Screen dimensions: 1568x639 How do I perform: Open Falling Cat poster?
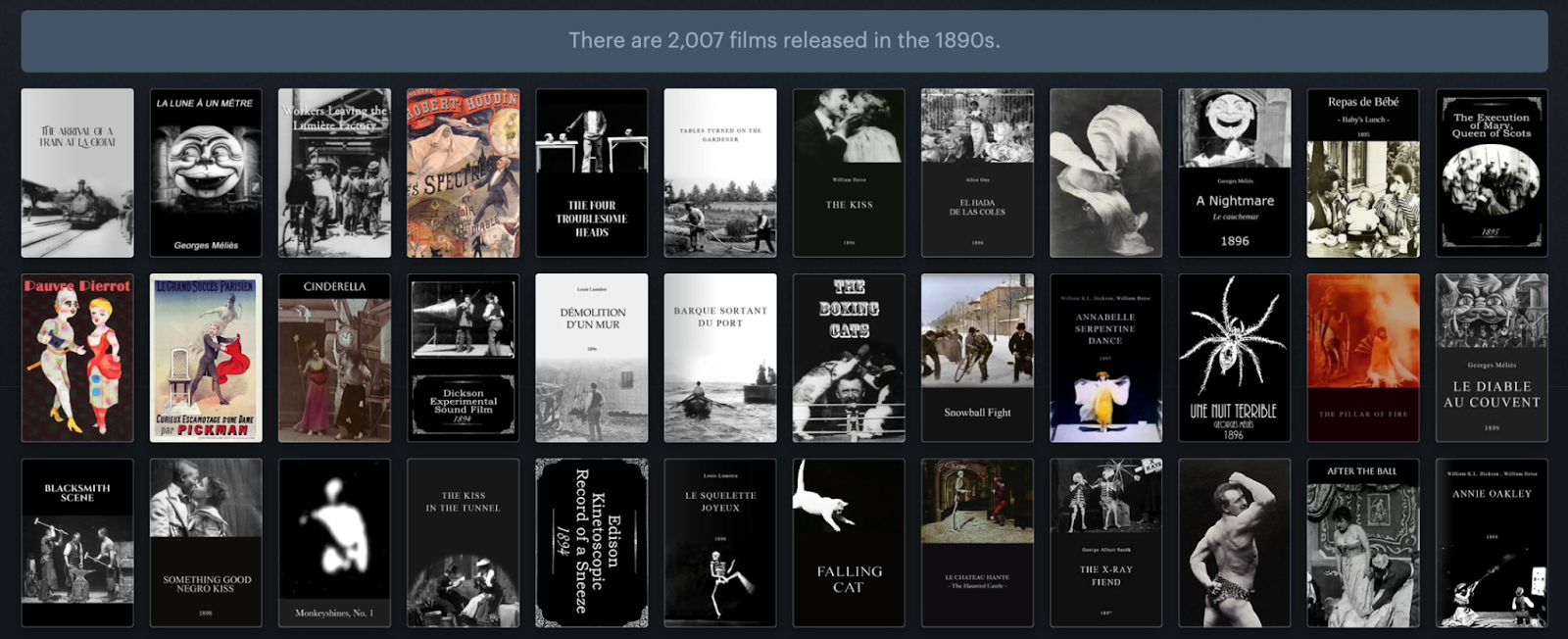[849, 543]
